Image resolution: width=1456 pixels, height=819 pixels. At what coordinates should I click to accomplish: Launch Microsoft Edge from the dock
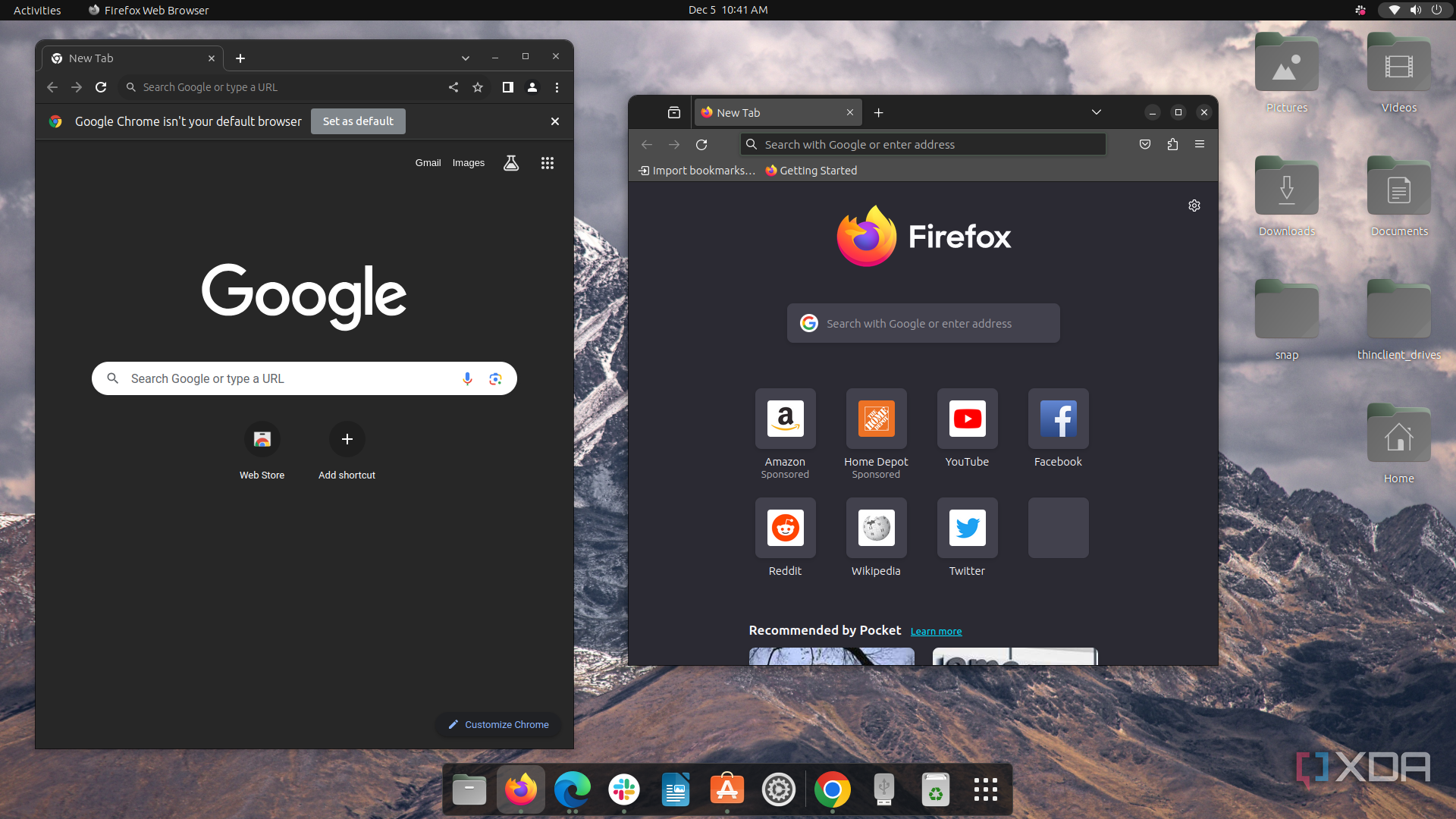tap(573, 790)
